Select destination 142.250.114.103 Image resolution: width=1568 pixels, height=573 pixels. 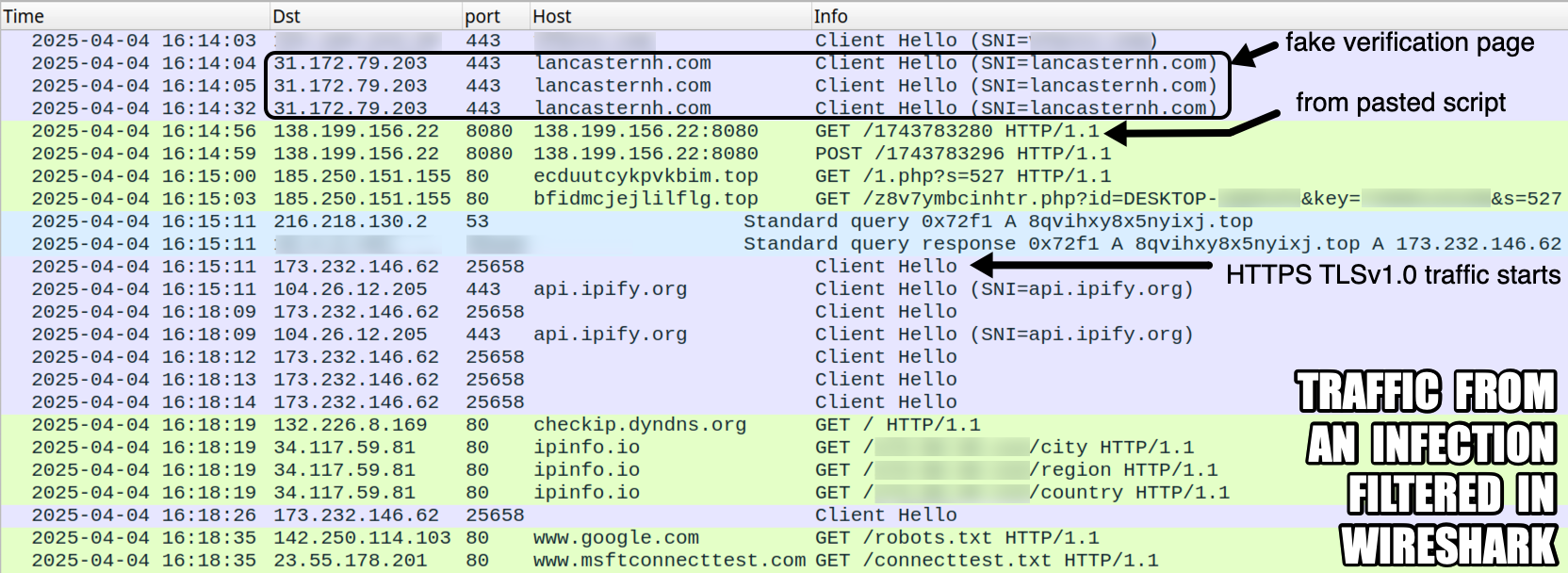[x=362, y=538]
